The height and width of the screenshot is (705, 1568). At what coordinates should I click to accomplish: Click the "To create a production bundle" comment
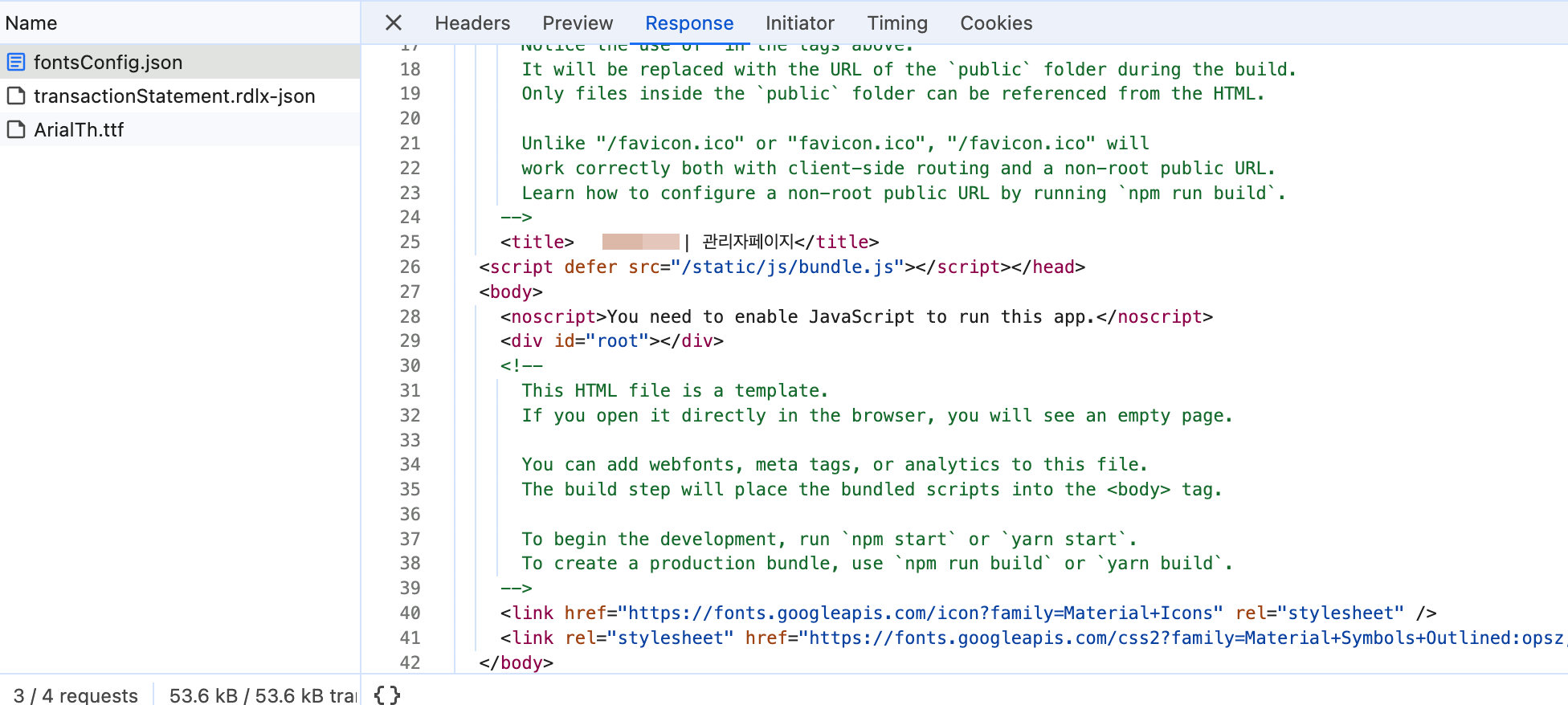point(877,563)
